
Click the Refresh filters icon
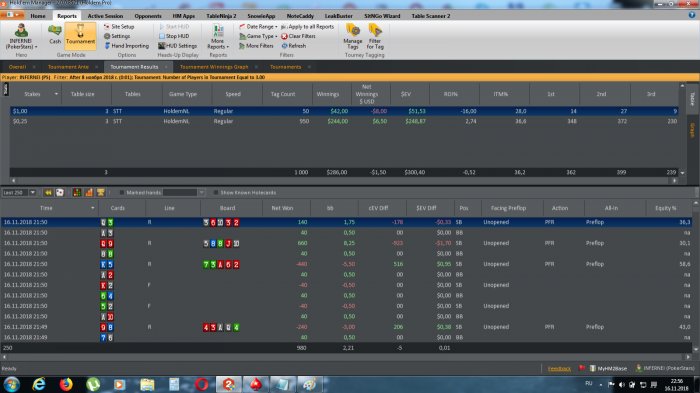click(x=294, y=46)
